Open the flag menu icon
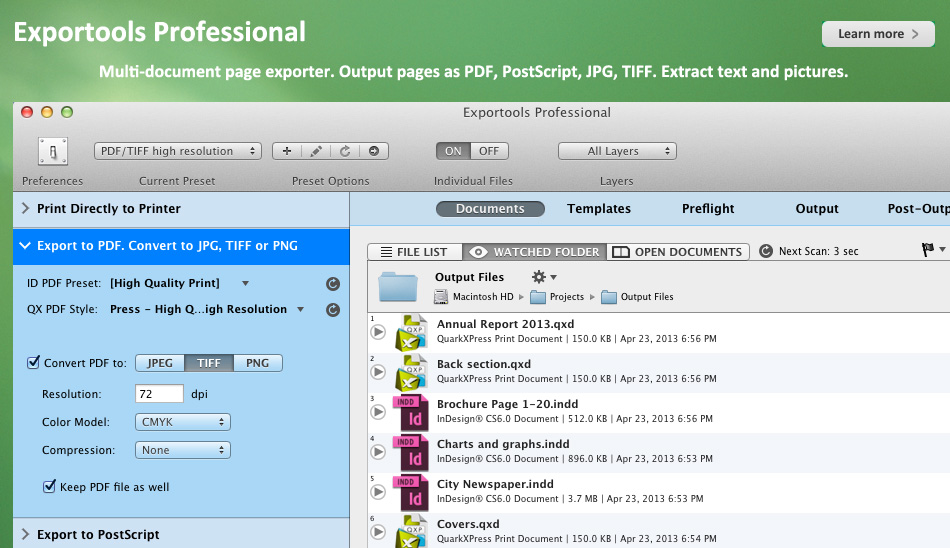Viewport: 950px width, 548px height. [x=932, y=250]
